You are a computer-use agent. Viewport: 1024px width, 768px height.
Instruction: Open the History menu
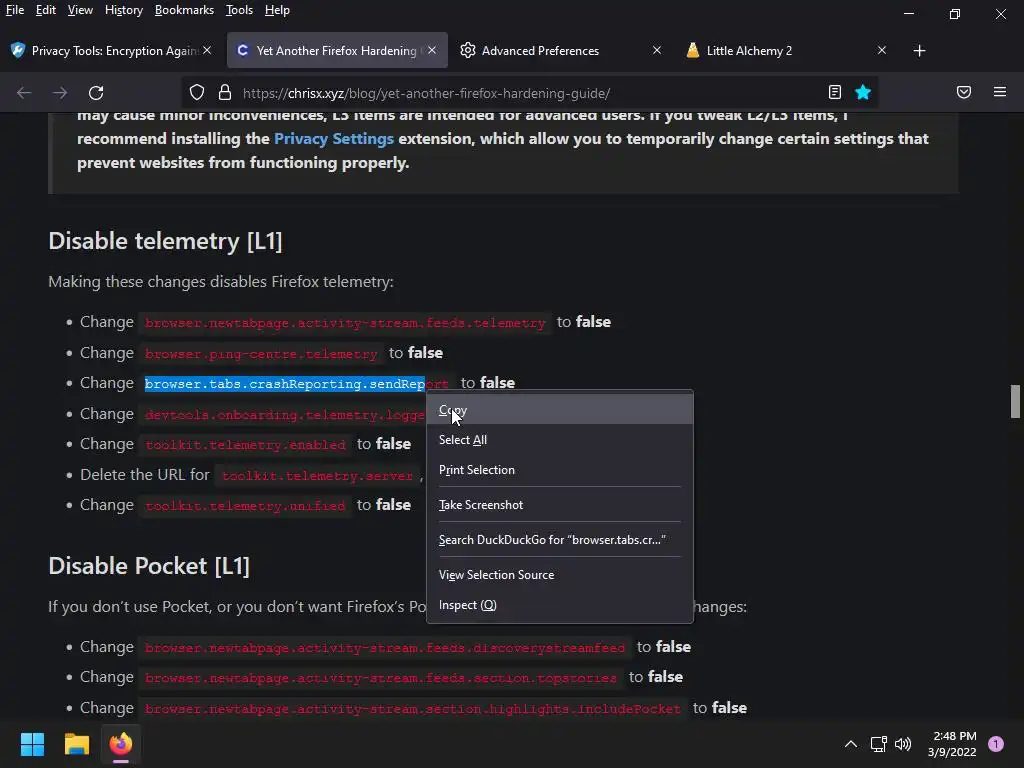[x=124, y=10]
